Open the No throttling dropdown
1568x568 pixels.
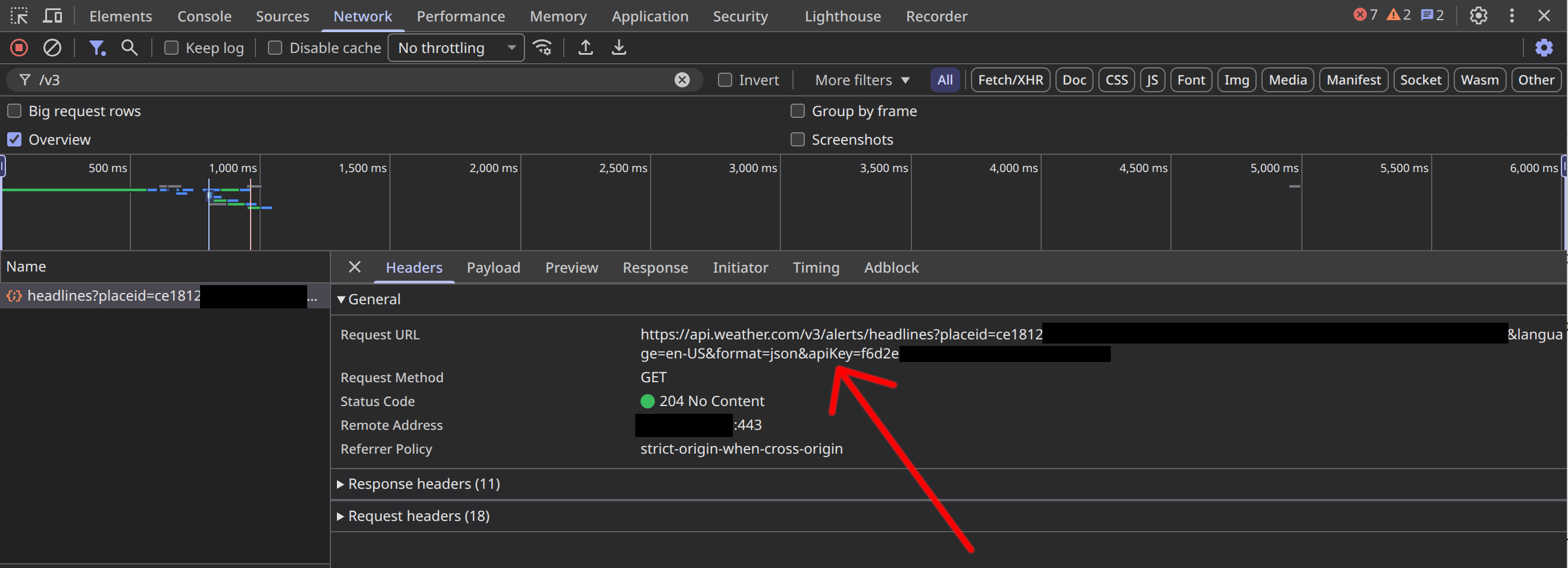(x=457, y=48)
